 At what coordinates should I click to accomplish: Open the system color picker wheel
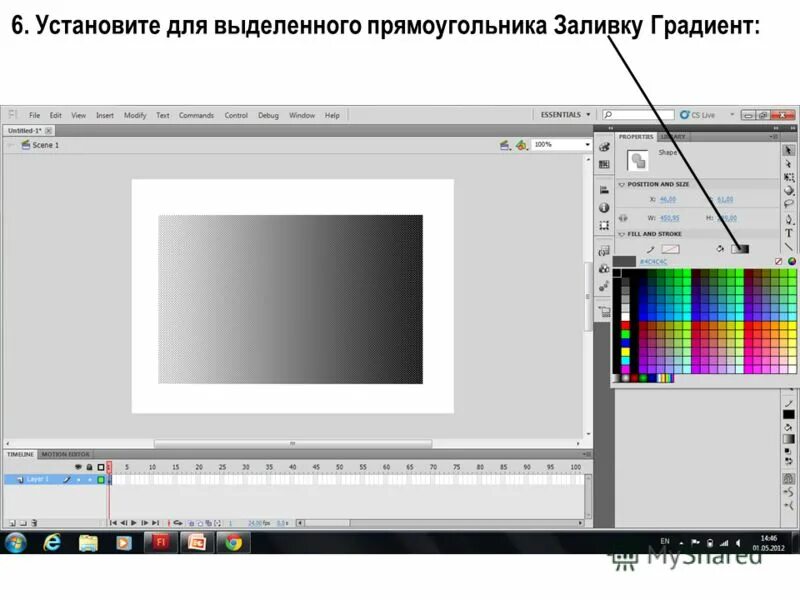[791, 261]
